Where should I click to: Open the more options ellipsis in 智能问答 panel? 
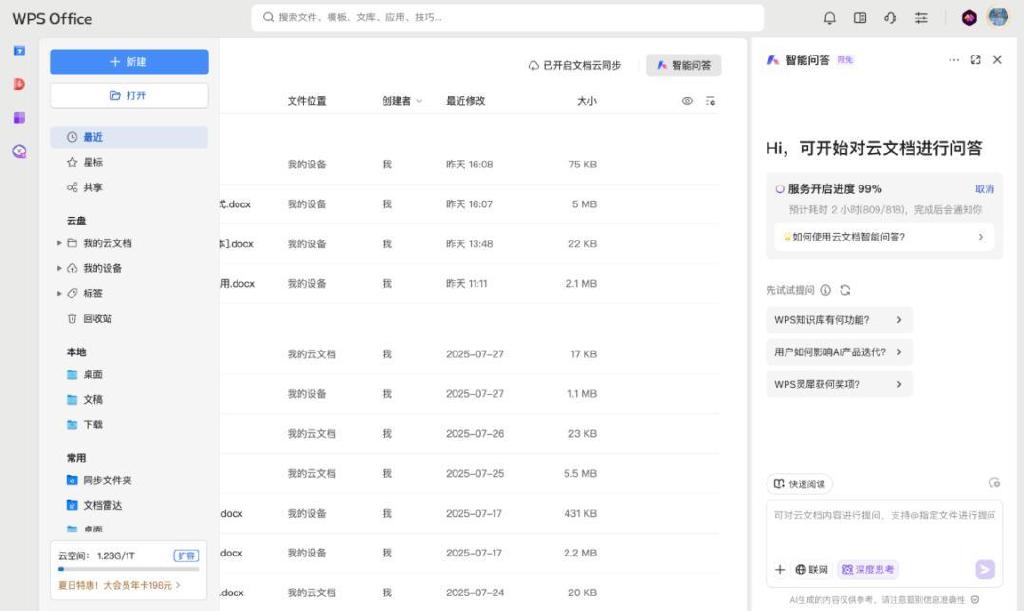coord(954,60)
